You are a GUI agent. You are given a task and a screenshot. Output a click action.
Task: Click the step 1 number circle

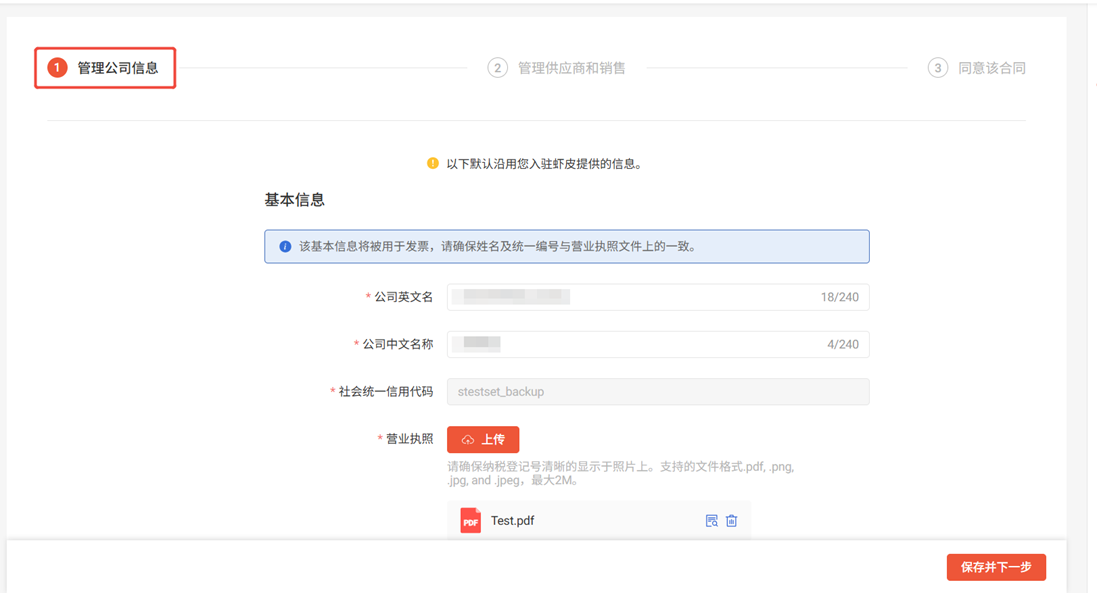pyautogui.click(x=57, y=68)
